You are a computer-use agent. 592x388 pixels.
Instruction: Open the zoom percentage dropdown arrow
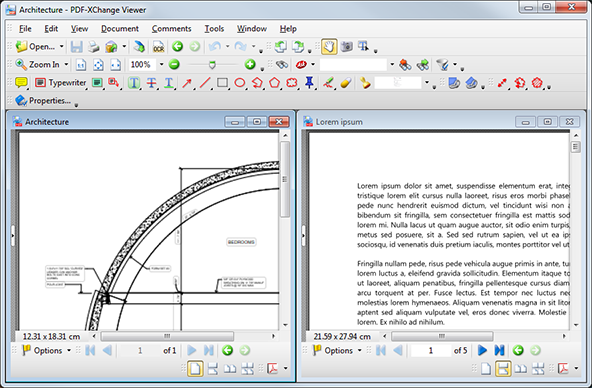coord(161,65)
